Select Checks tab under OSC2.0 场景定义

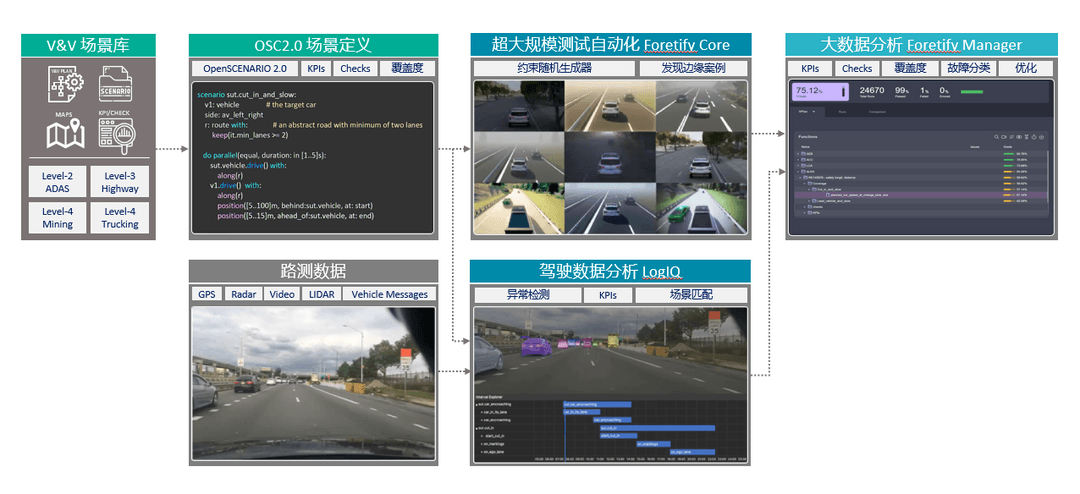(x=355, y=68)
